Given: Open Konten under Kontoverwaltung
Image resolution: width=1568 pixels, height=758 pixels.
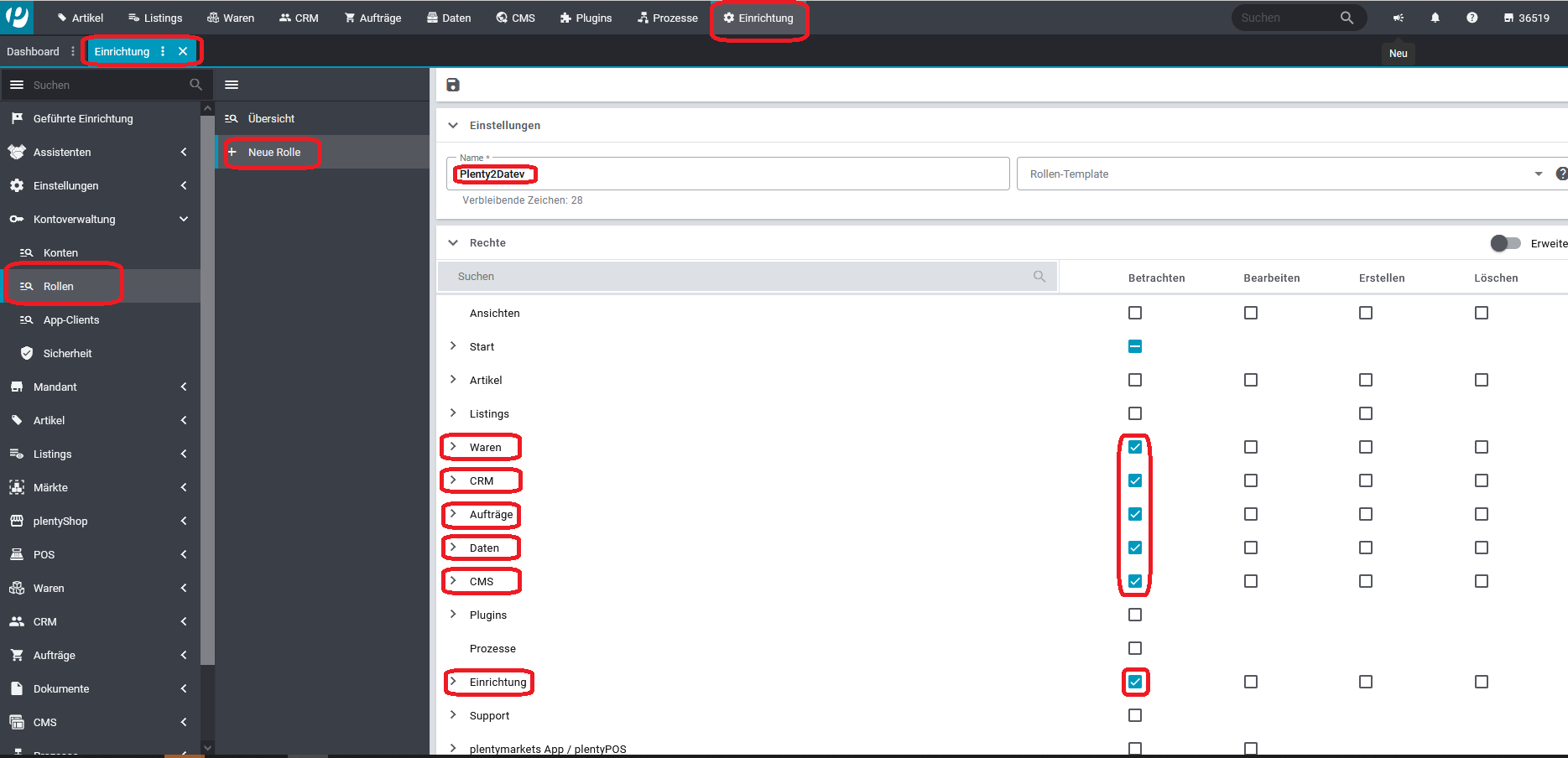Looking at the screenshot, I should click(x=60, y=252).
